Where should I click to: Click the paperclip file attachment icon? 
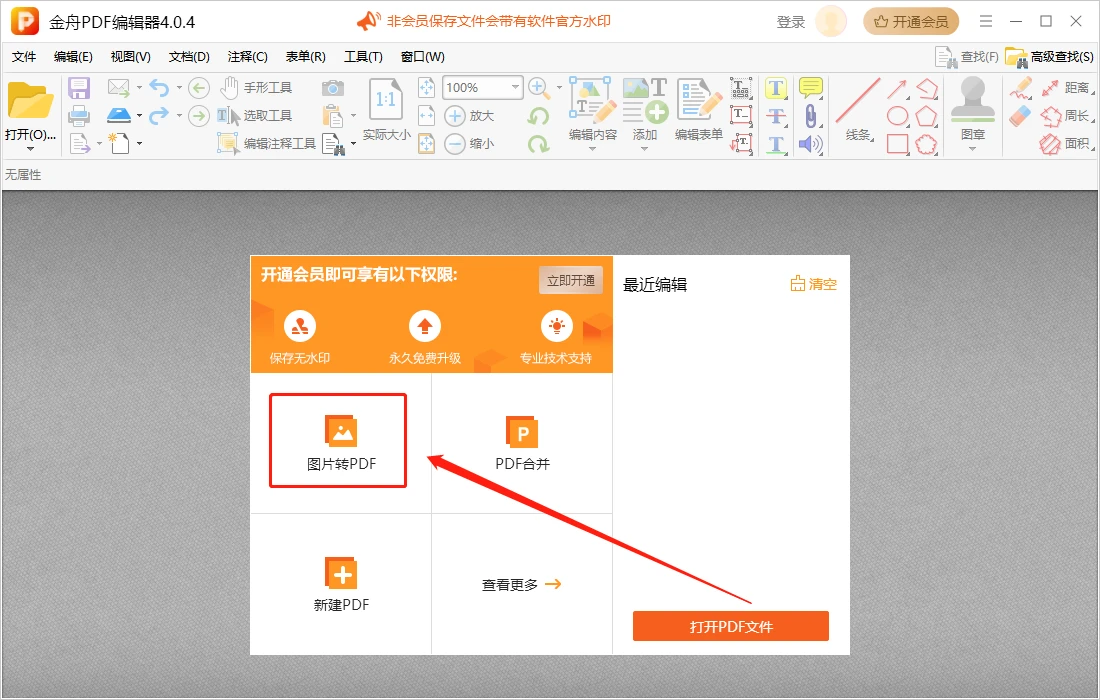coord(810,116)
